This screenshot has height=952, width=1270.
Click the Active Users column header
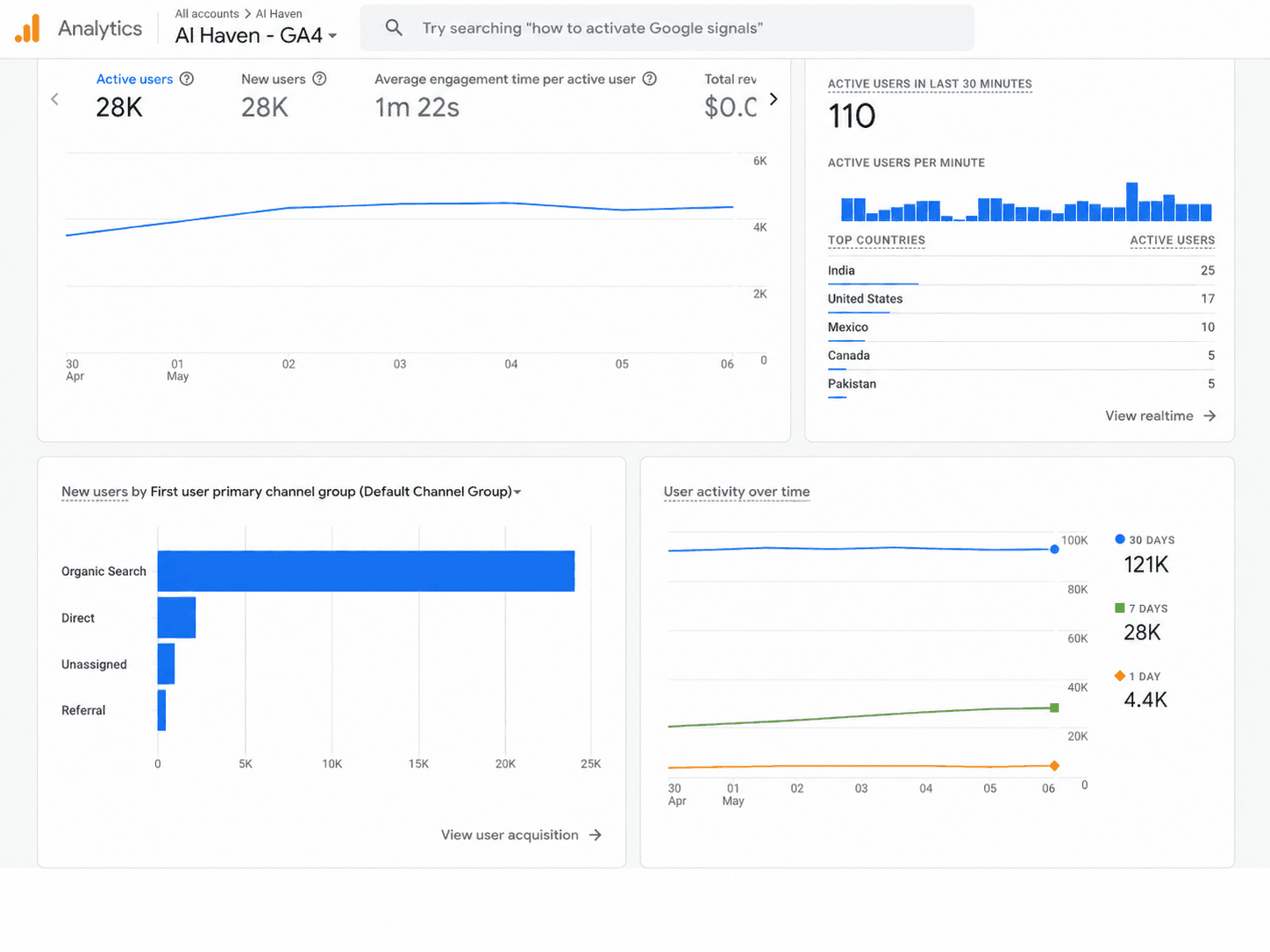1173,240
